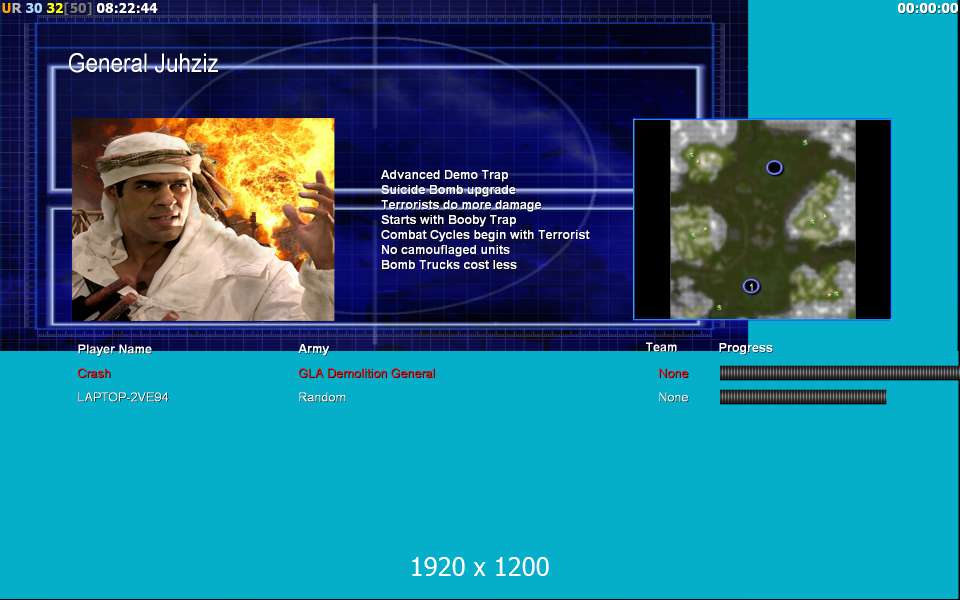The width and height of the screenshot is (960, 600).
Task: Click 'Suicide Bomb upgrade' line
Action: (x=448, y=190)
